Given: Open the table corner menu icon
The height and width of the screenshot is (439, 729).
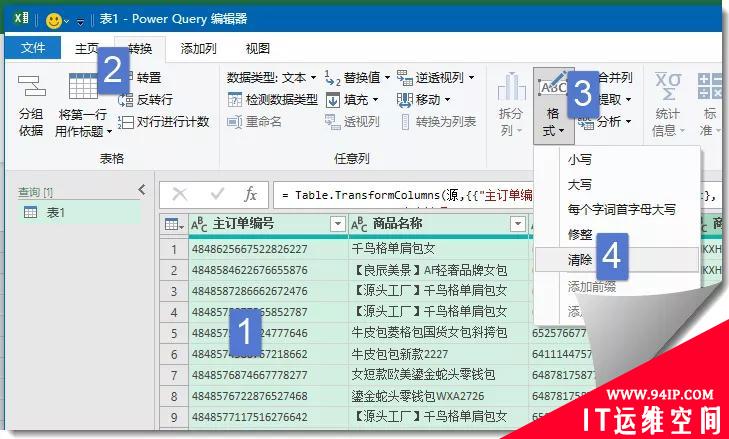Looking at the screenshot, I should 174,225.
